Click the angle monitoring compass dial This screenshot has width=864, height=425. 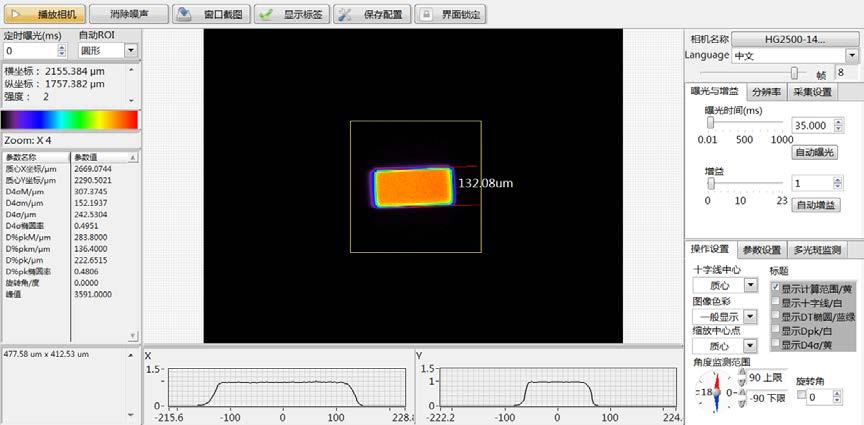click(x=714, y=391)
